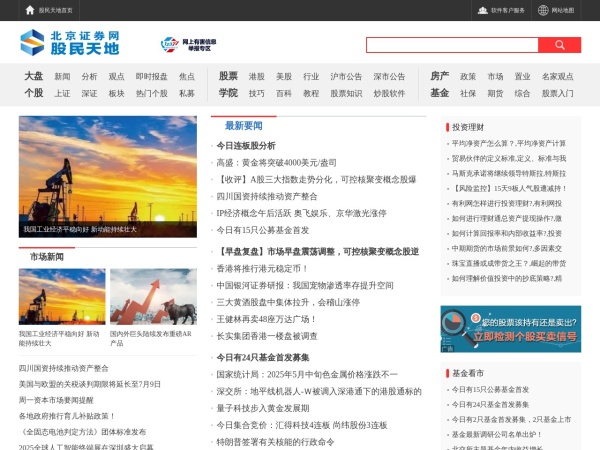This screenshot has width=600, height=450.
Task: Select the 股票 navigation category
Action: pyautogui.click(x=228, y=76)
